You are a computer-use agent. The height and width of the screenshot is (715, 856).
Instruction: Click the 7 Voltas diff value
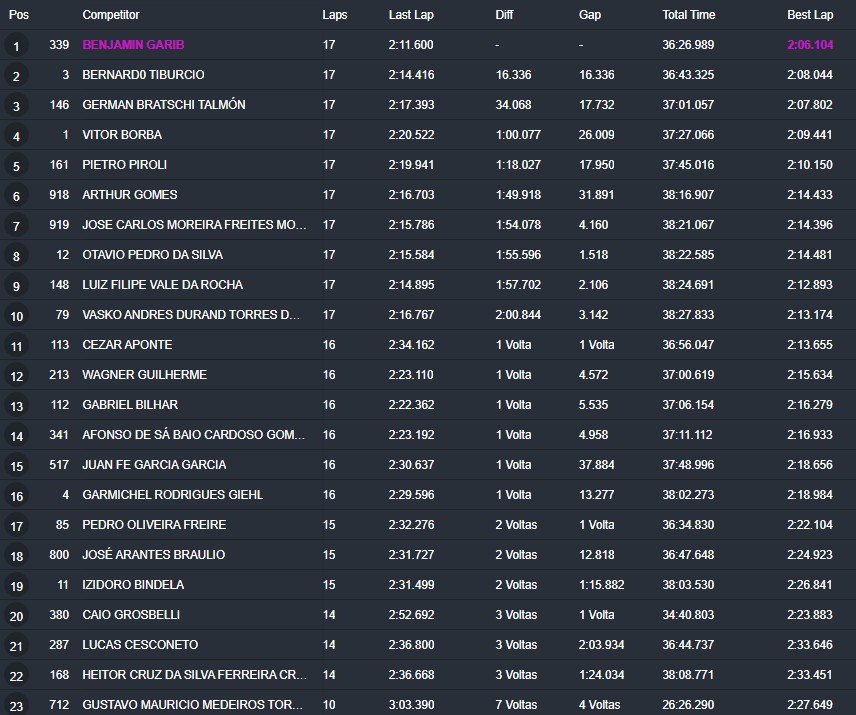click(516, 705)
